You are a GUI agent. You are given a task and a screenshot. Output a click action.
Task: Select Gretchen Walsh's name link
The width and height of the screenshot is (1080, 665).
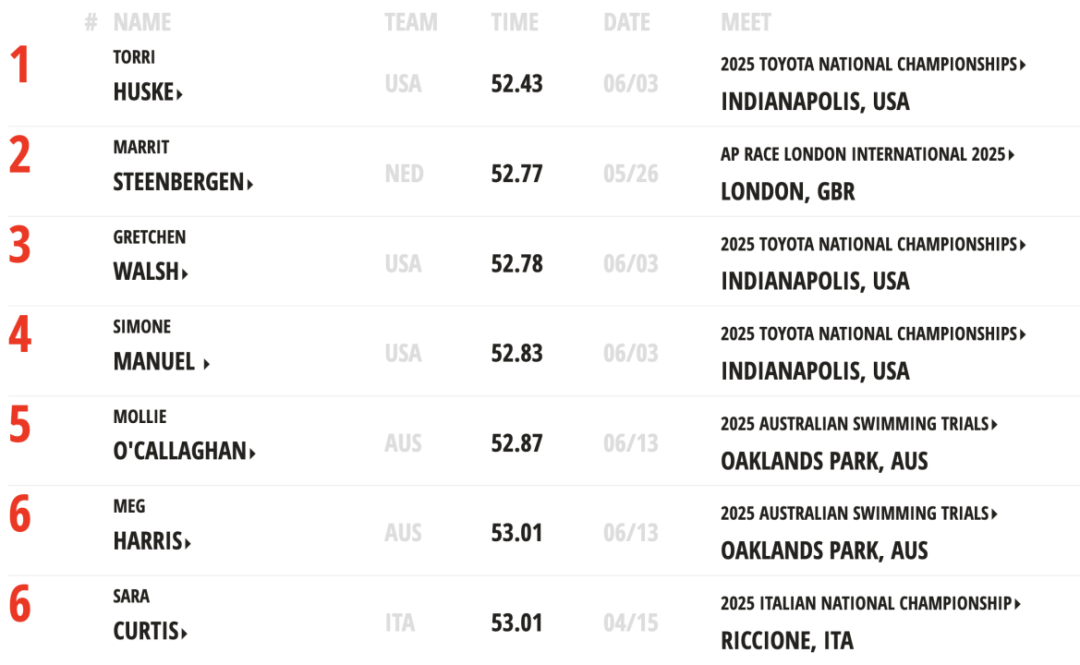[150, 272]
